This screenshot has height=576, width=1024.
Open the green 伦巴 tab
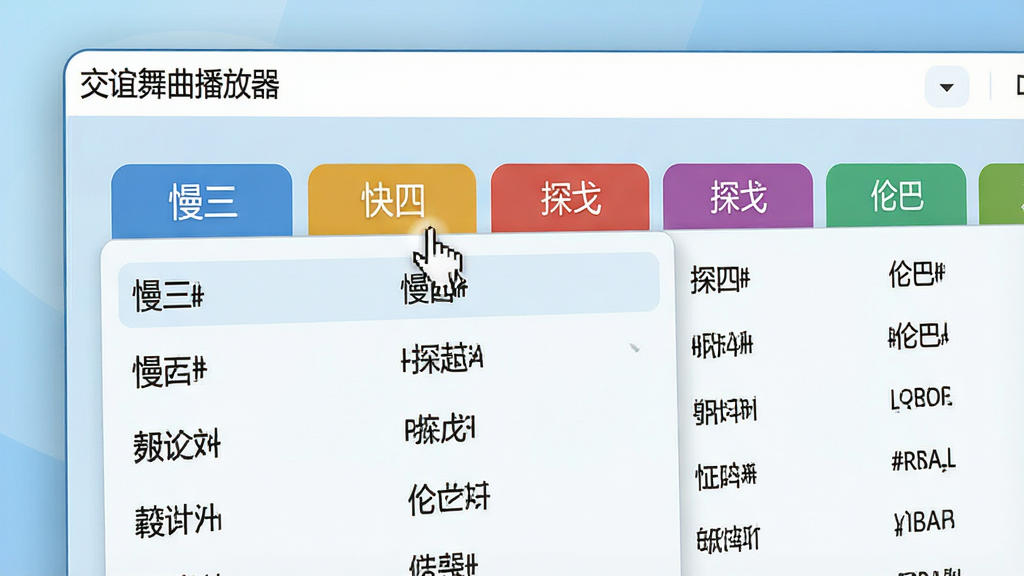[x=896, y=195]
